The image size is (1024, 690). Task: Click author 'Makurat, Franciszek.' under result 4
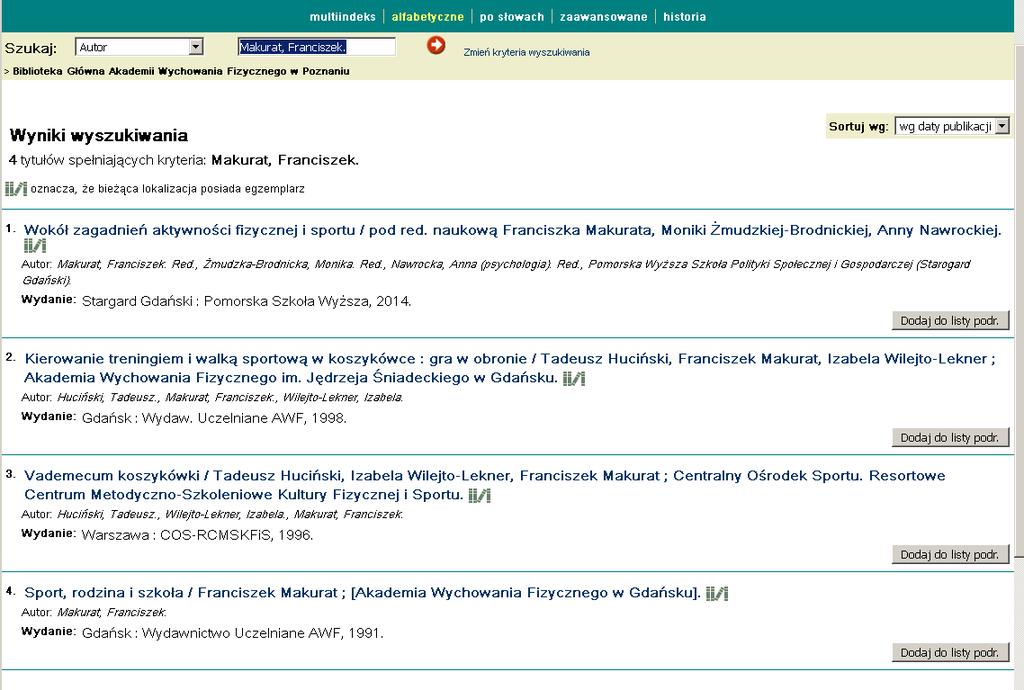click(112, 613)
